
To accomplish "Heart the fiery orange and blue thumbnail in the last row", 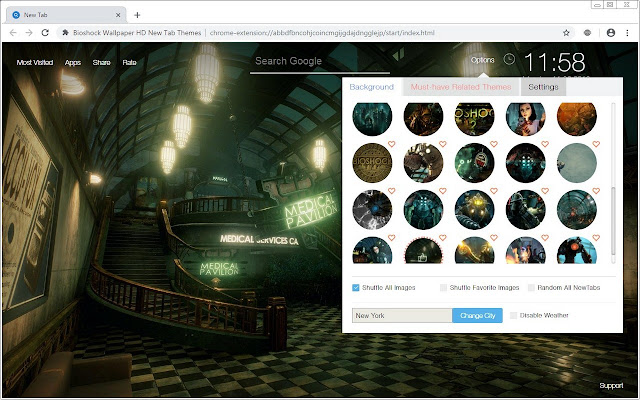I will tap(544, 238).
